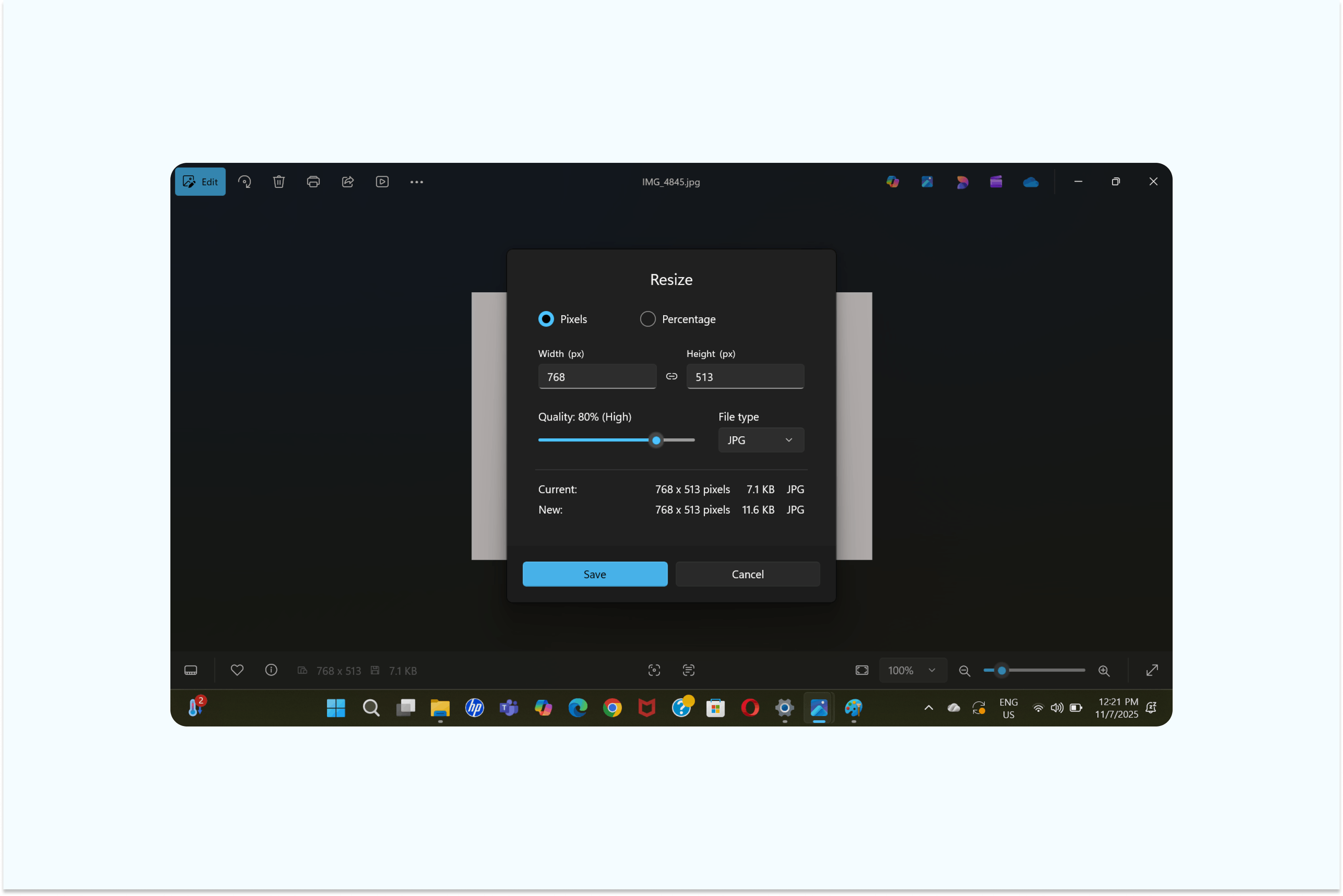Toggle the filmstrip view

(190, 670)
